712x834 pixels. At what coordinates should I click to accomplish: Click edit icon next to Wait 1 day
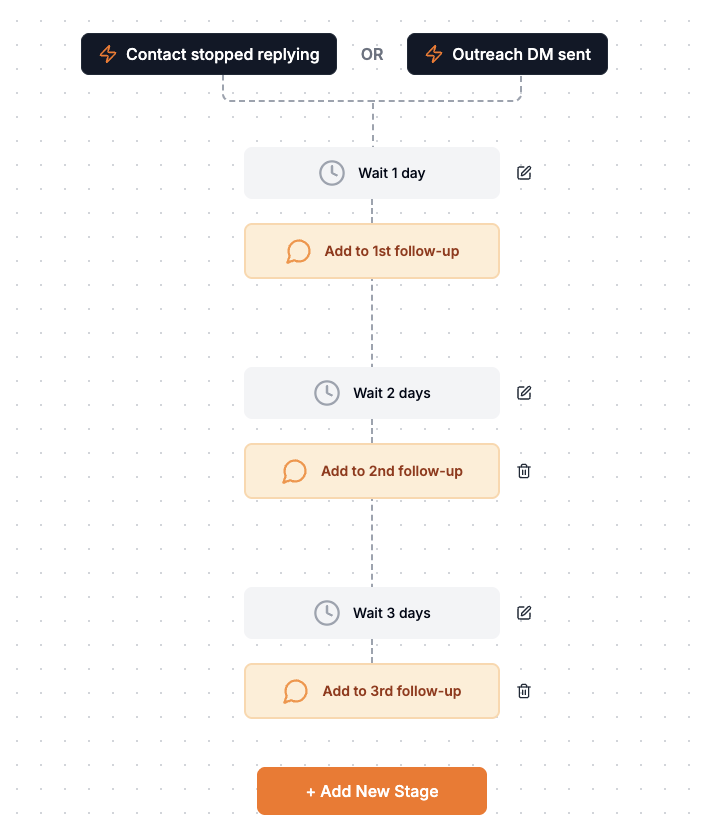(524, 173)
